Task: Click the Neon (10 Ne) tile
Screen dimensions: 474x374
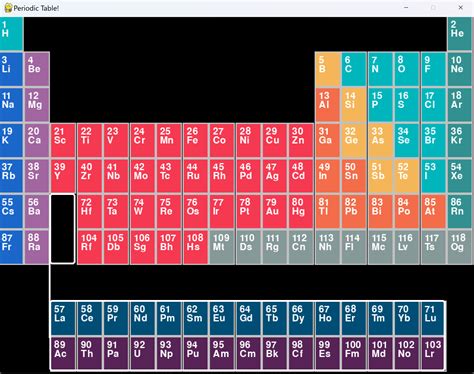Action: [460, 69]
